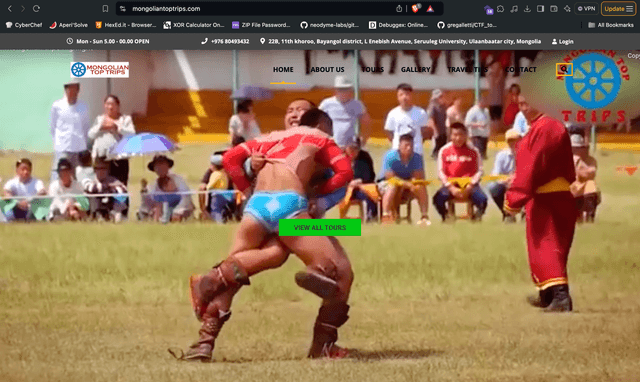
Task: Toggle the browser sidebar panel icon
Action: [540, 9]
